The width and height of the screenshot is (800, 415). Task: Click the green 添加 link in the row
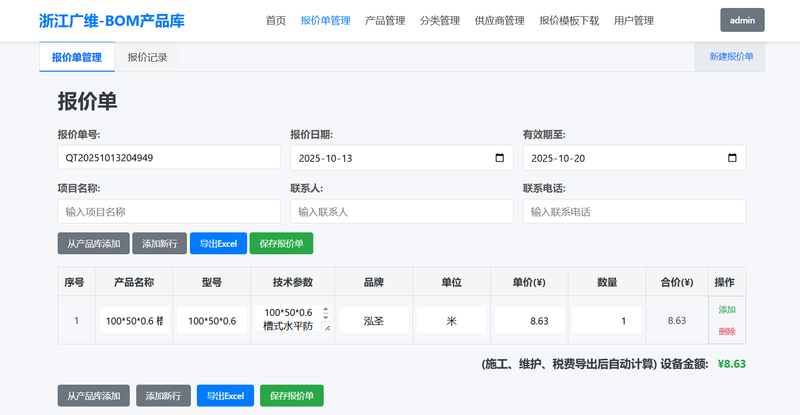click(x=726, y=309)
